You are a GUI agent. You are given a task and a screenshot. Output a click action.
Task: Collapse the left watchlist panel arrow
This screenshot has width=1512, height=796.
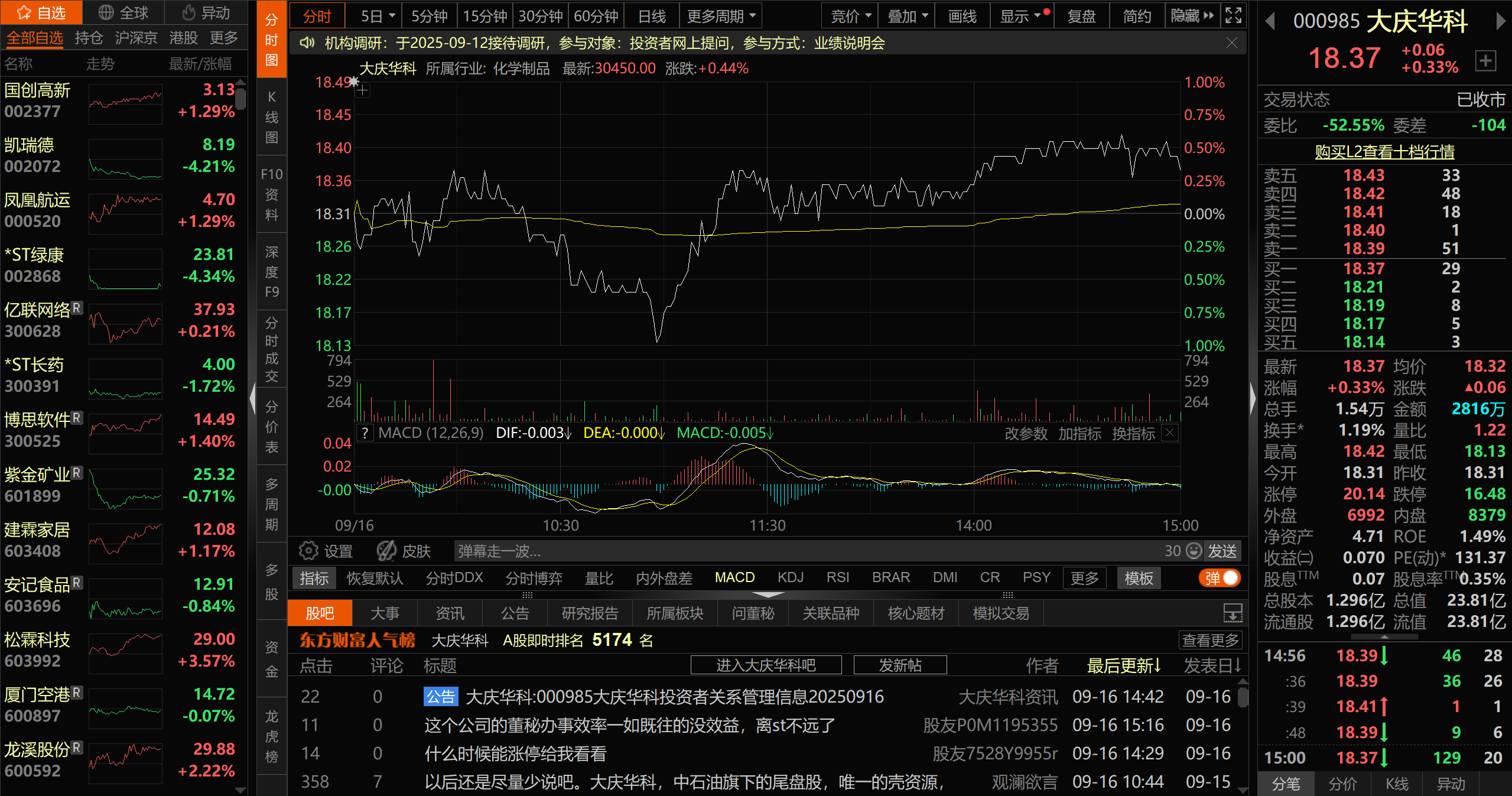pos(253,398)
